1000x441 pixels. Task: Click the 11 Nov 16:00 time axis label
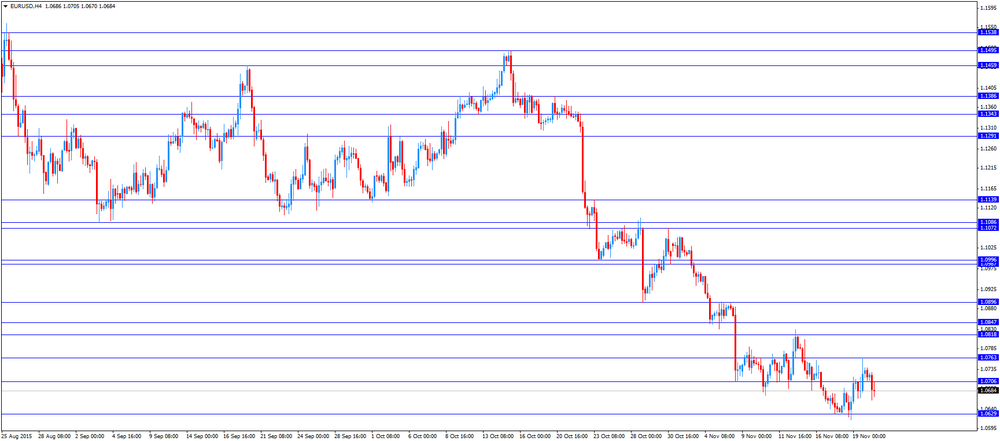795,437
